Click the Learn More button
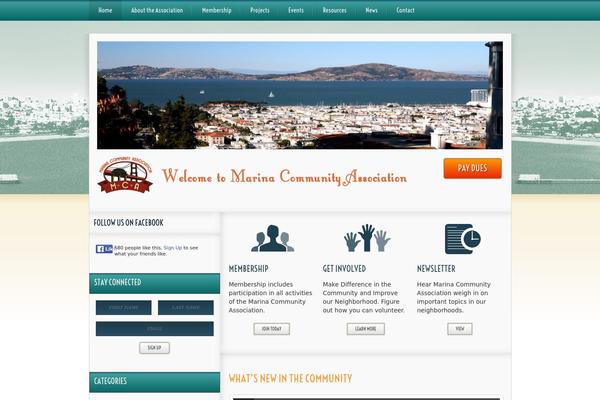This screenshot has height=400, width=600. pos(366,329)
